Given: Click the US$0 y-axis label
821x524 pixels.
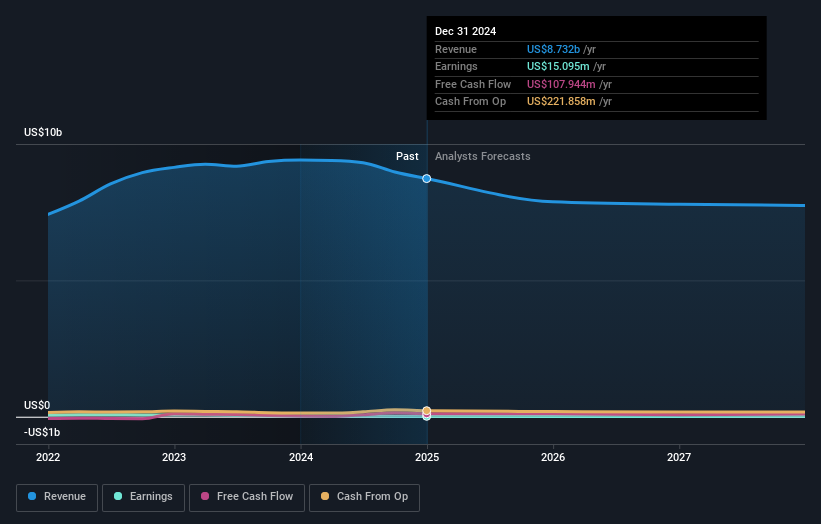Looking at the screenshot, I should coord(37,405).
